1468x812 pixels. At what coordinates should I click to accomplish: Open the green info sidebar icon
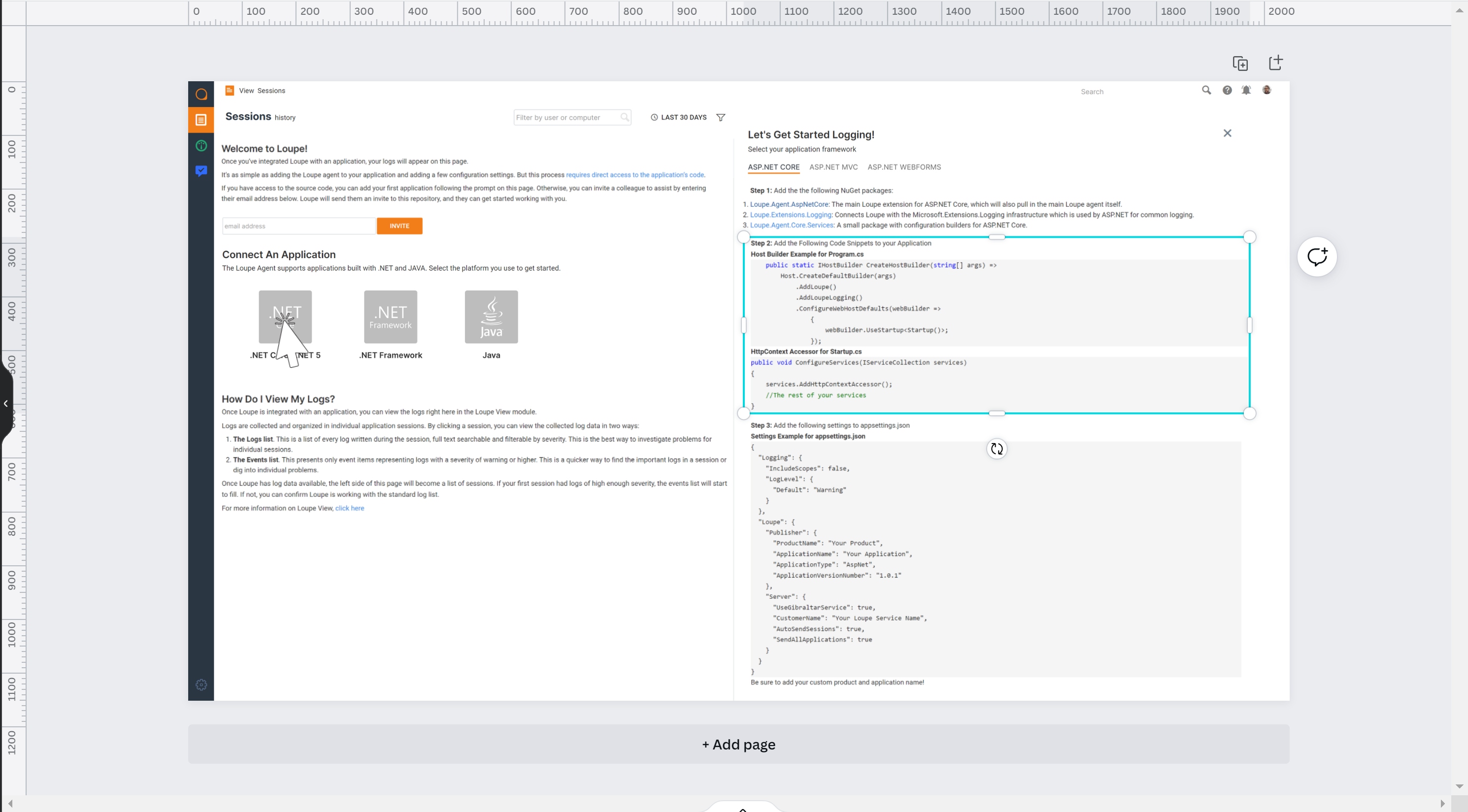[201, 145]
